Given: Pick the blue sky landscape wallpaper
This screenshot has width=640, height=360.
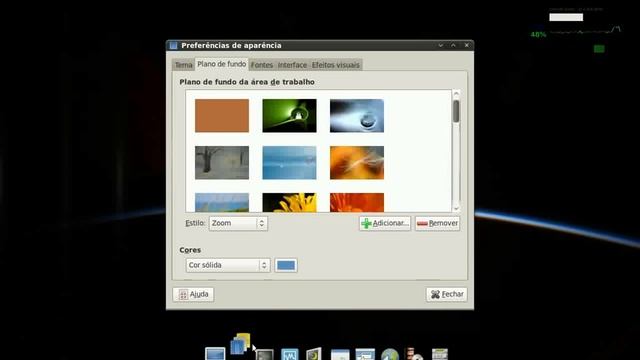Looking at the screenshot, I should click(x=222, y=202).
